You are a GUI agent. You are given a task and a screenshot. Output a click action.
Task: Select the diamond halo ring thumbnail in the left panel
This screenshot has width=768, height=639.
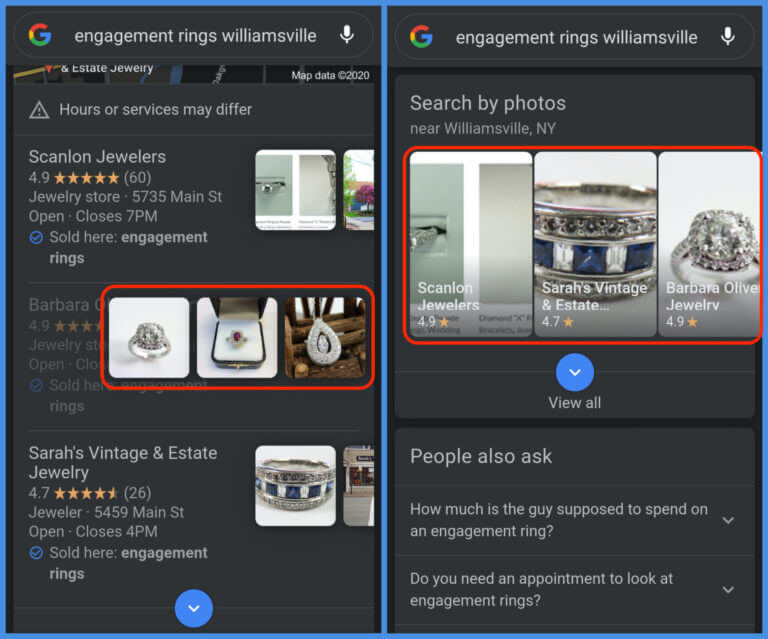(x=149, y=338)
